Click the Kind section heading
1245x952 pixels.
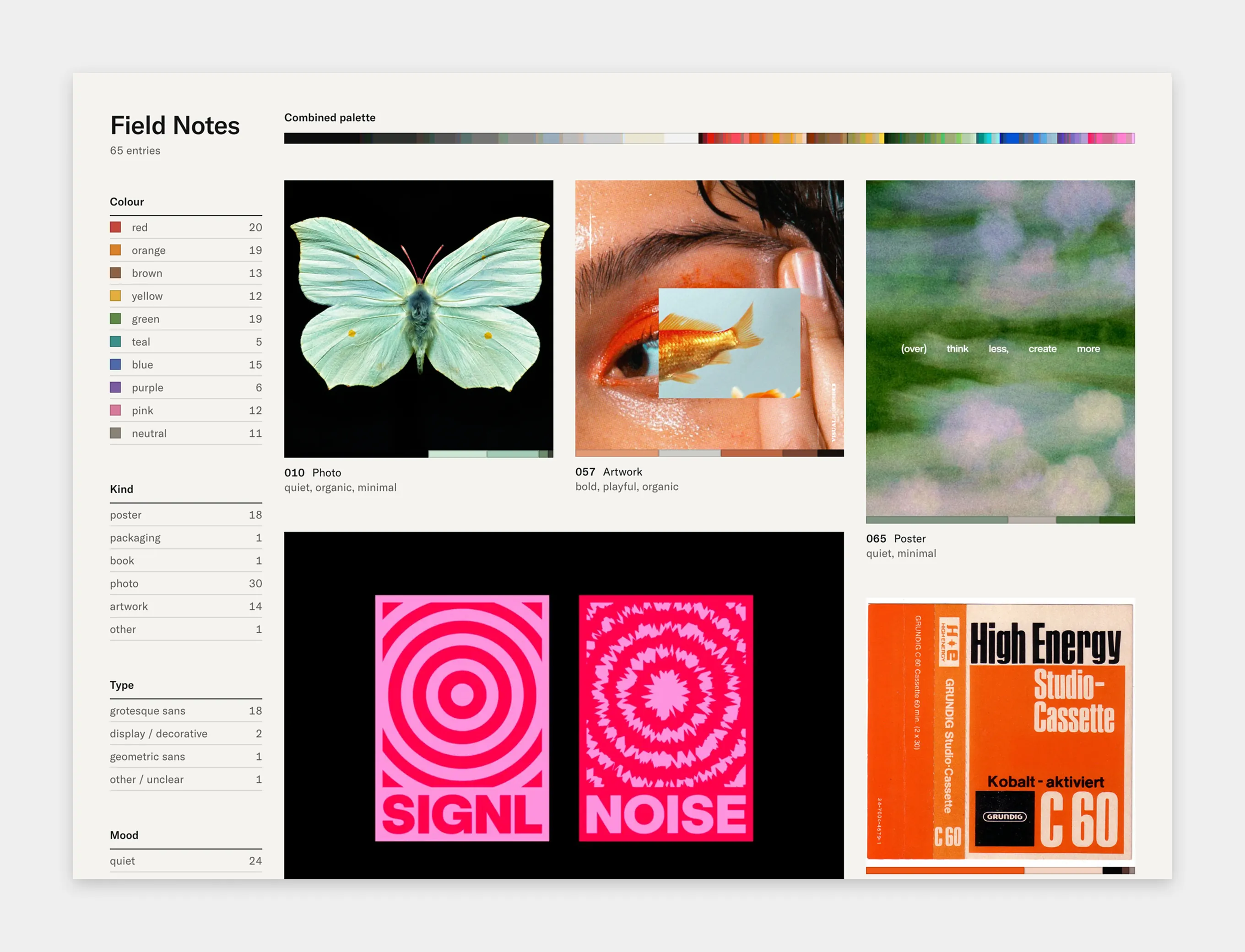click(121, 489)
